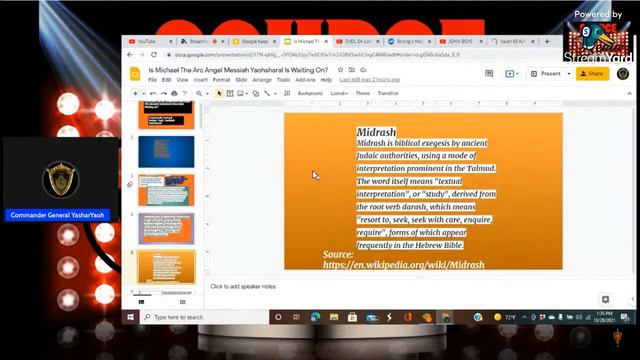Click the Move to folder icon
The height and width of the screenshot is (360, 640).
click(x=351, y=70)
